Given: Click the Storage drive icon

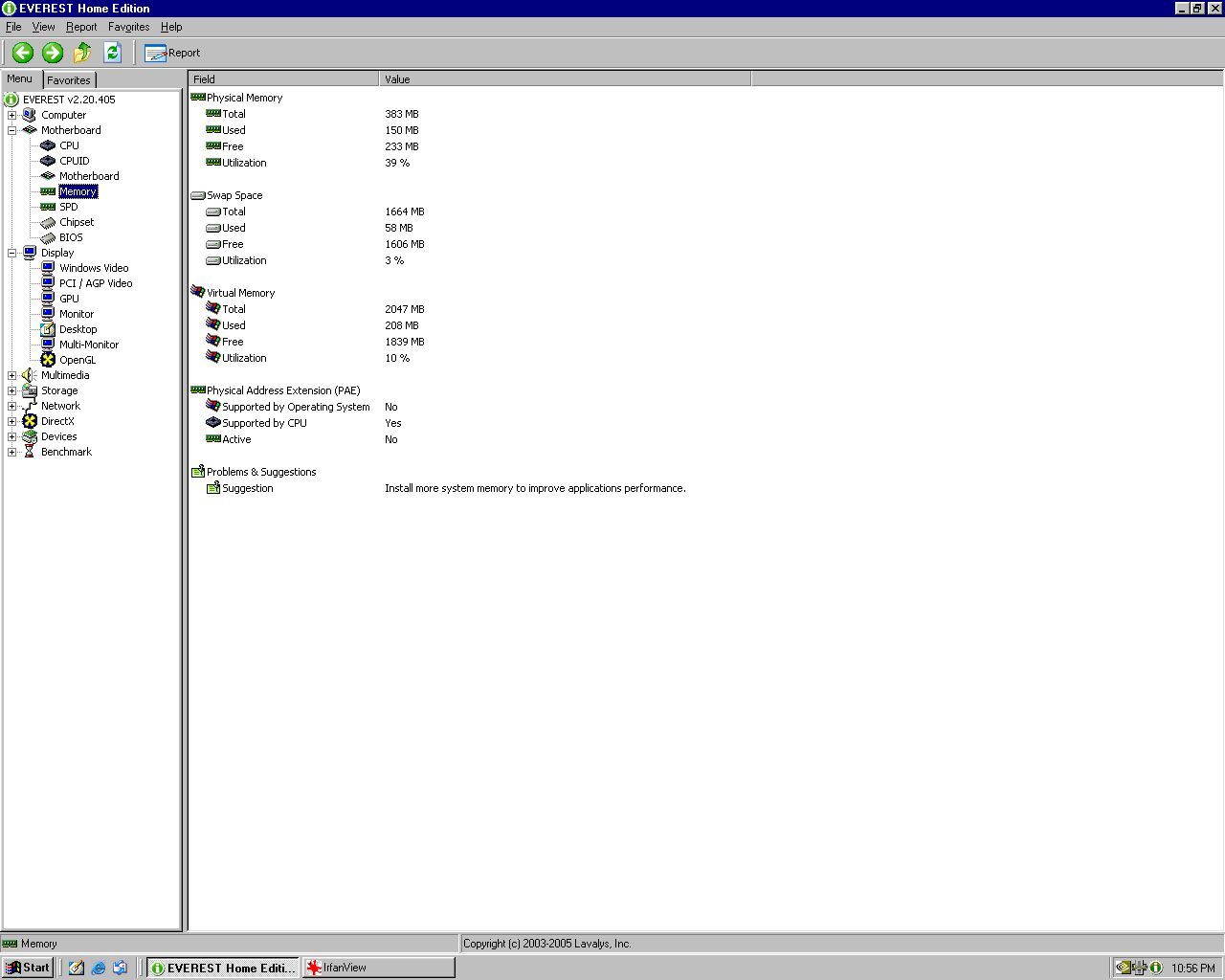Looking at the screenshot, I should [x=30, y=390].
